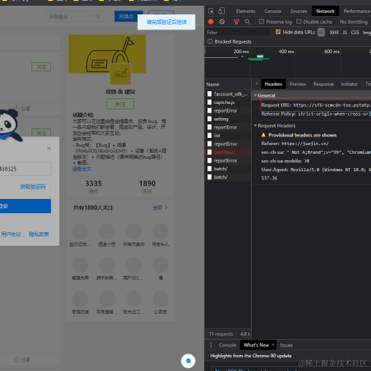Click the small mailbox topic avatar

coord(121,73)
